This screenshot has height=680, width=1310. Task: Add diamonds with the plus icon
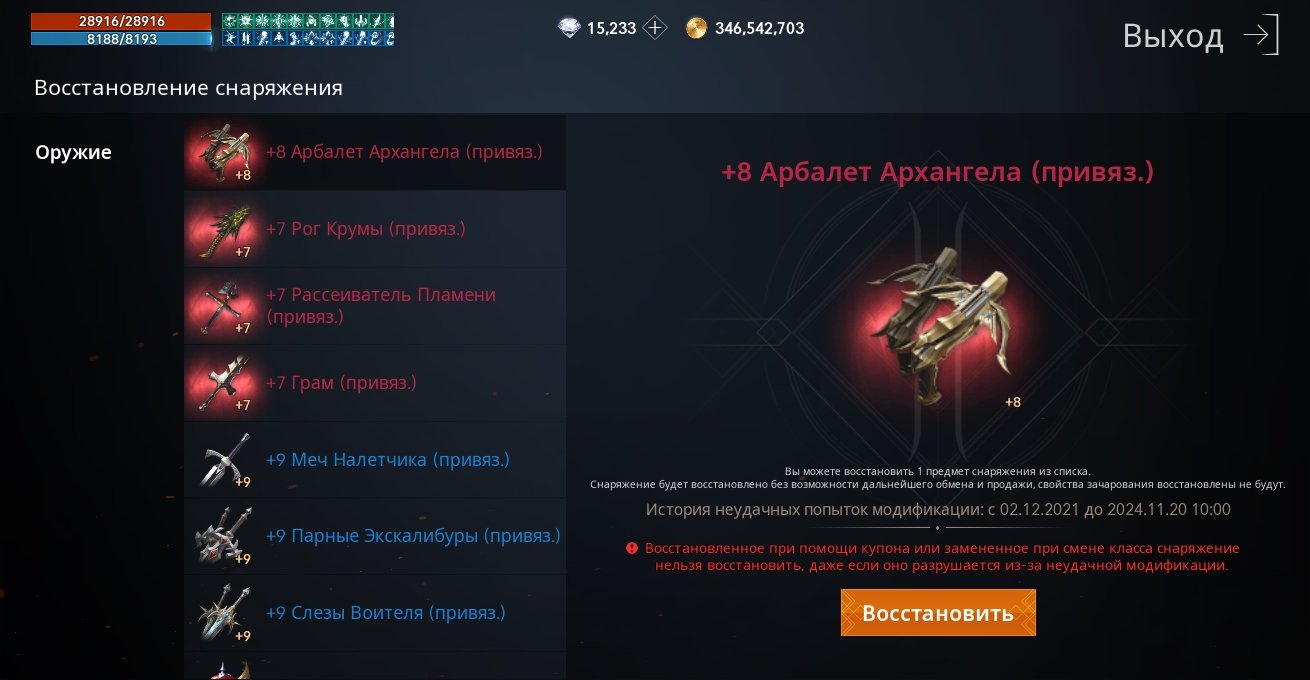655,28
